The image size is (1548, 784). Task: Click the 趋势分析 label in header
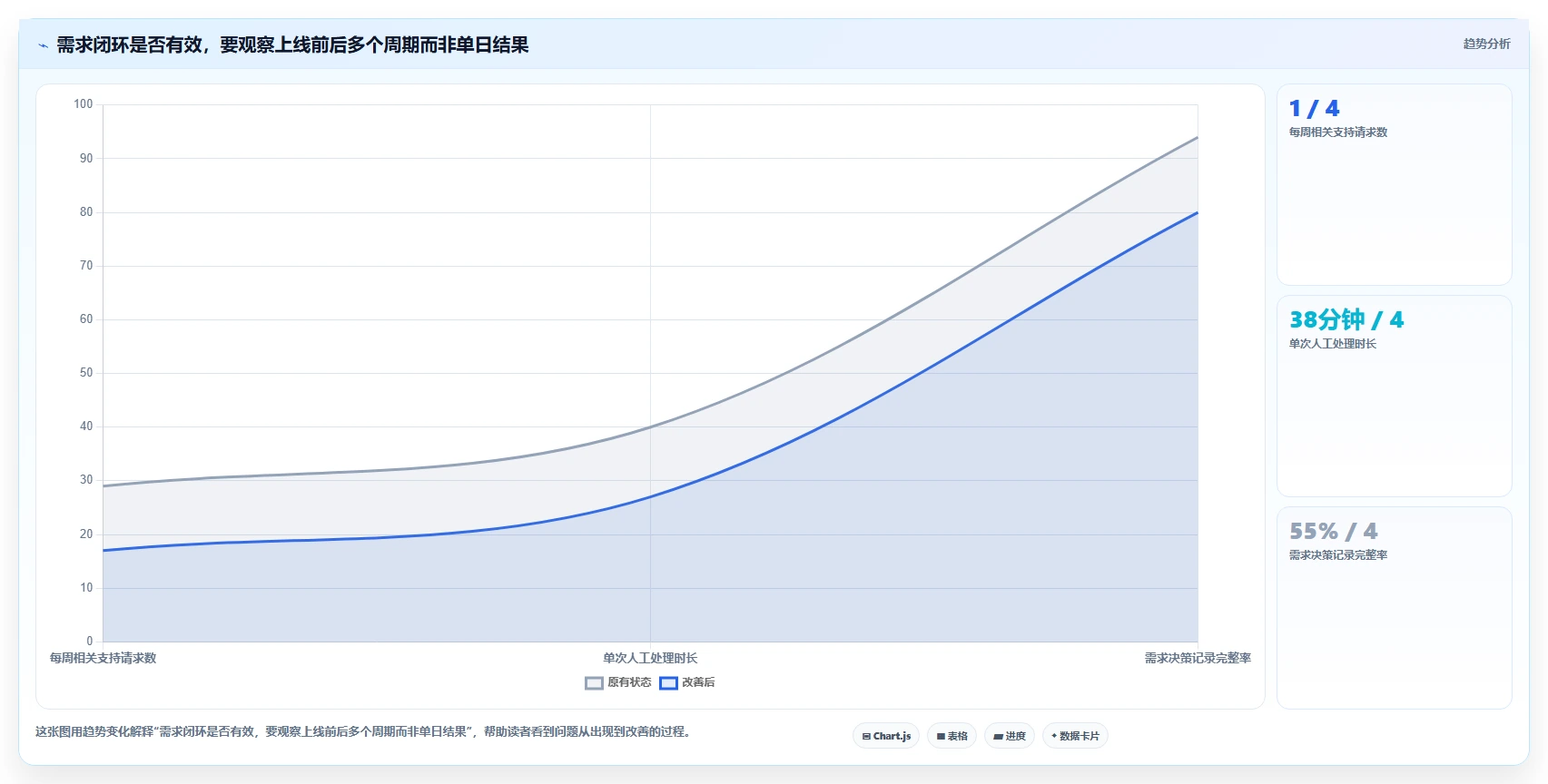[1486, 44]
